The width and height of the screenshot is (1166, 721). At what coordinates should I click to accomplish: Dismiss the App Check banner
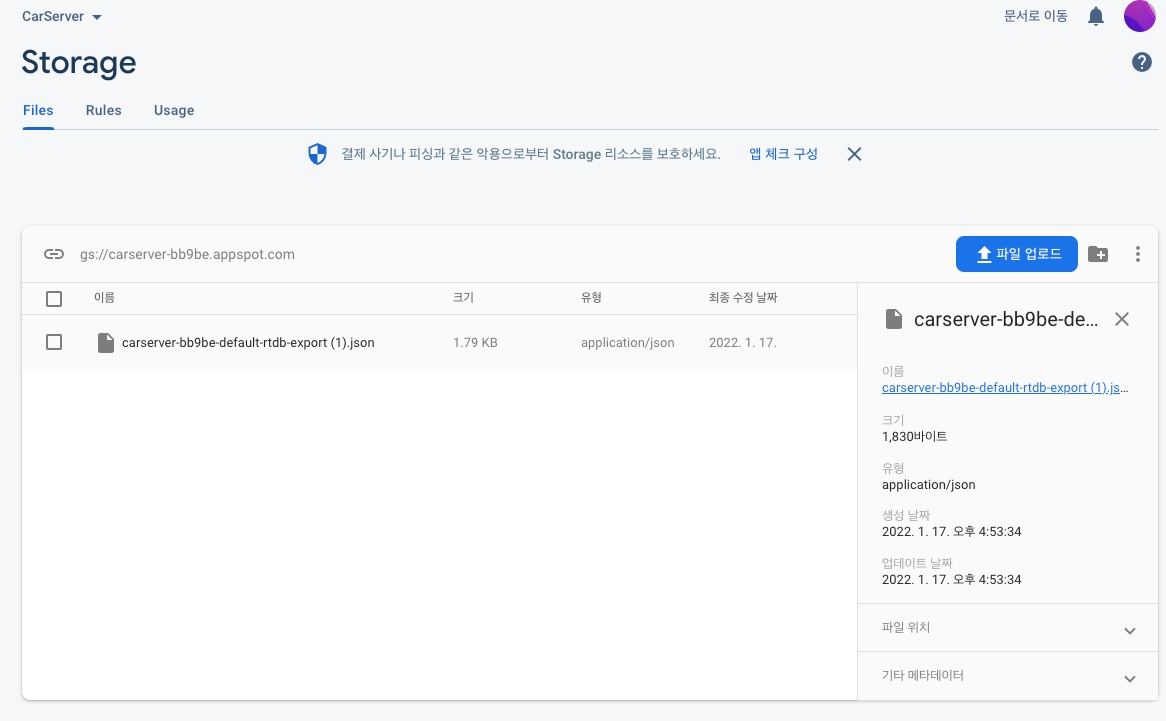click(854, 154)
